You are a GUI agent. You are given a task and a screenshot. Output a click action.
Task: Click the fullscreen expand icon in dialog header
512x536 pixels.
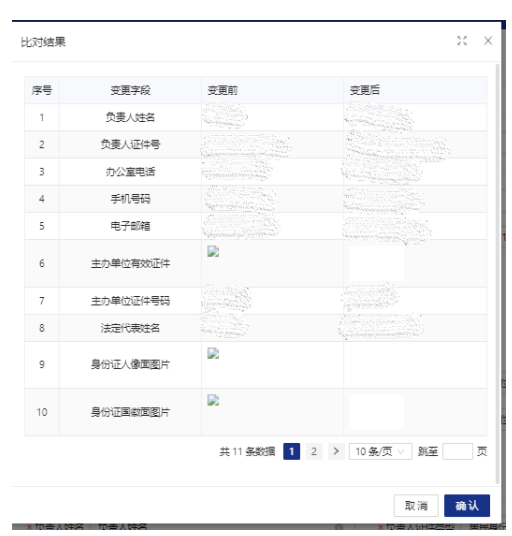(462, 41)
